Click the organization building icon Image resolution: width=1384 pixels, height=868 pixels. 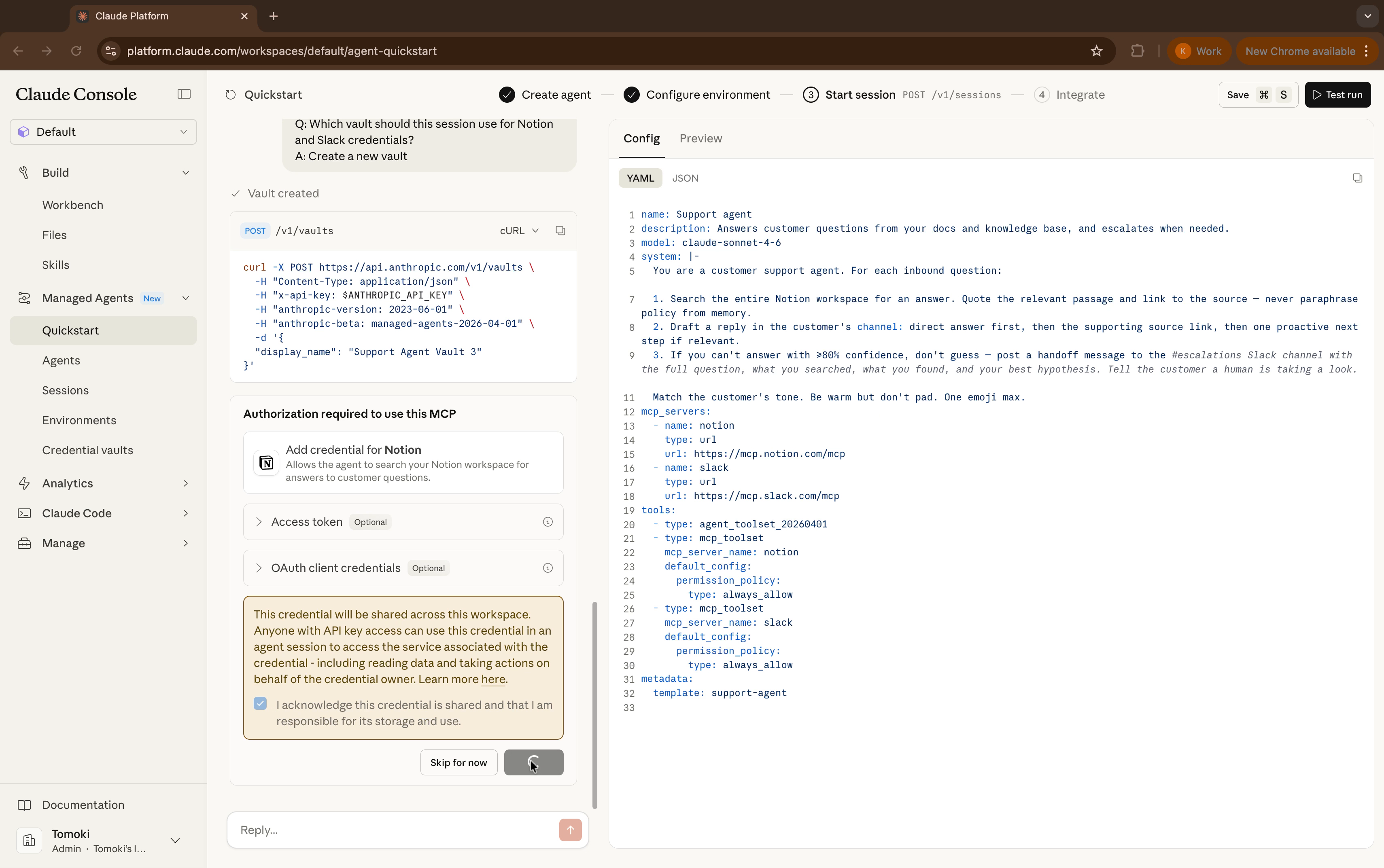(29, 840)
